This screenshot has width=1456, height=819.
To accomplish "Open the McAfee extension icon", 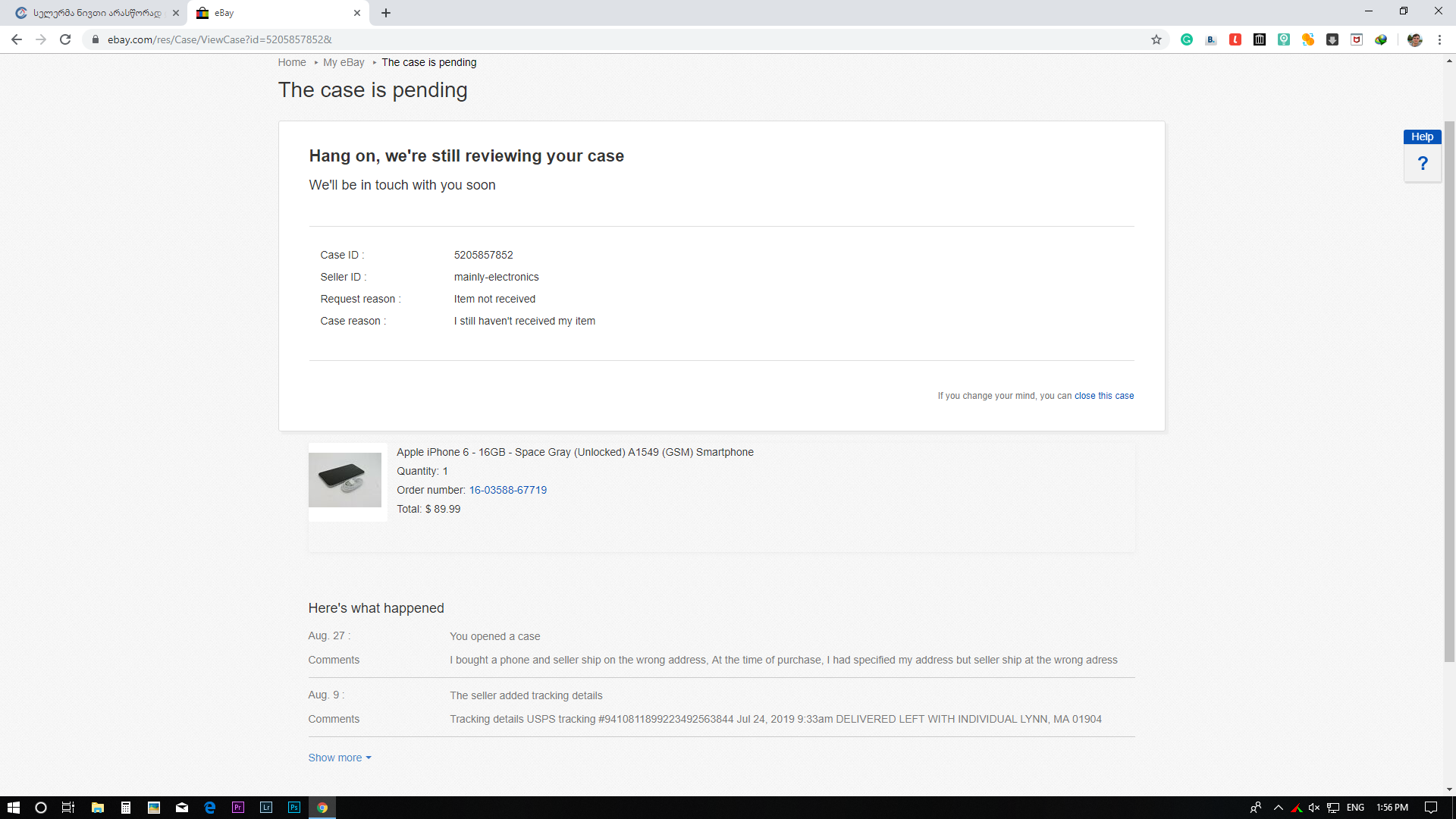I will tap(1357, 39).
